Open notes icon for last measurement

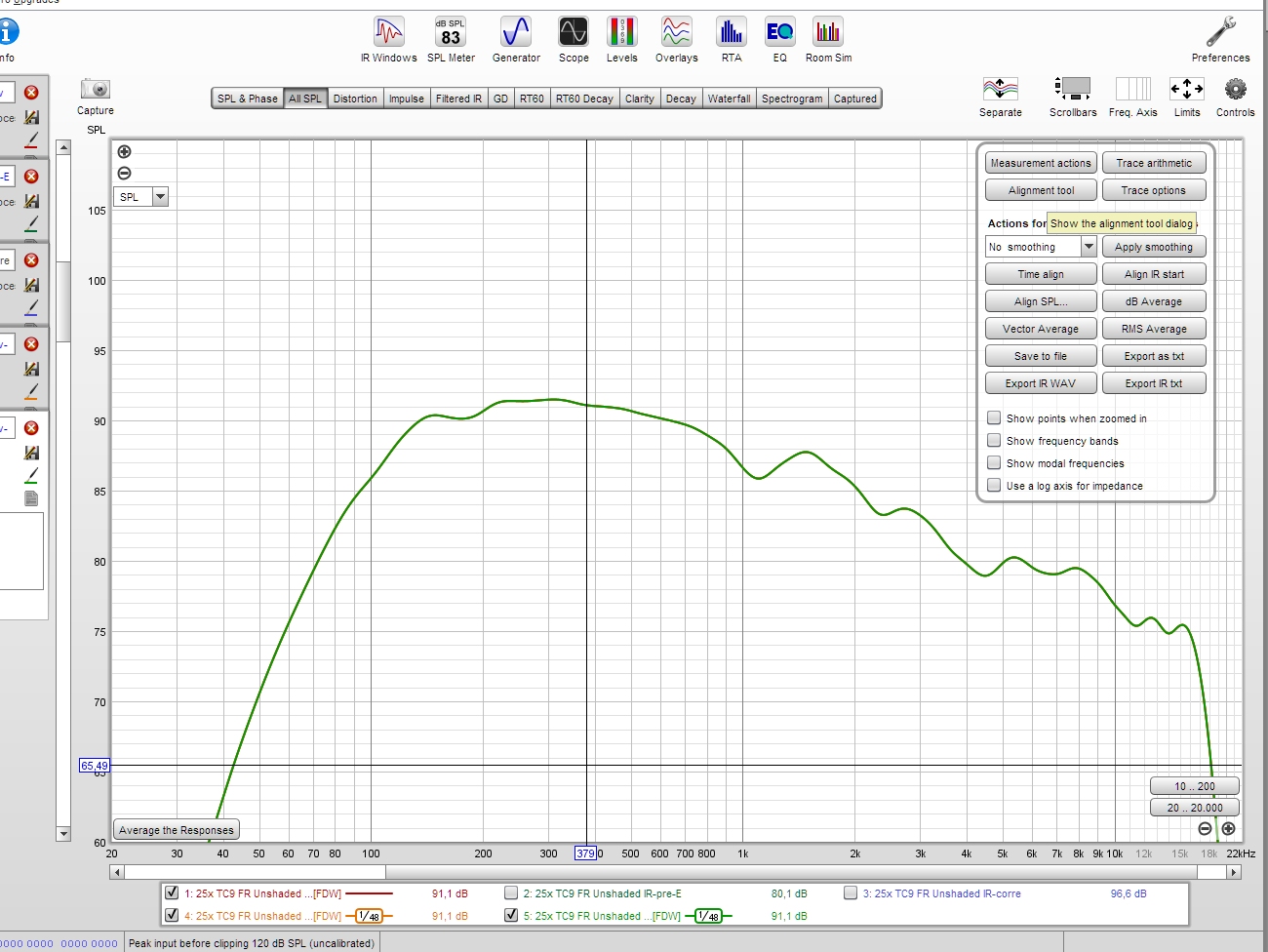point(31,498)
